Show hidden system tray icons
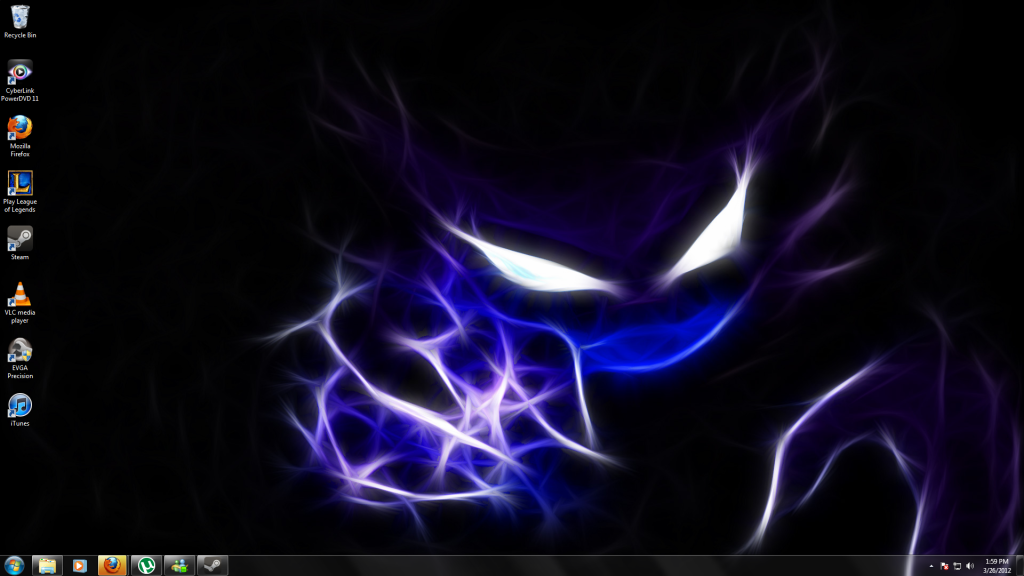Viewport: 1024px width, 576px height. point(931,566)
